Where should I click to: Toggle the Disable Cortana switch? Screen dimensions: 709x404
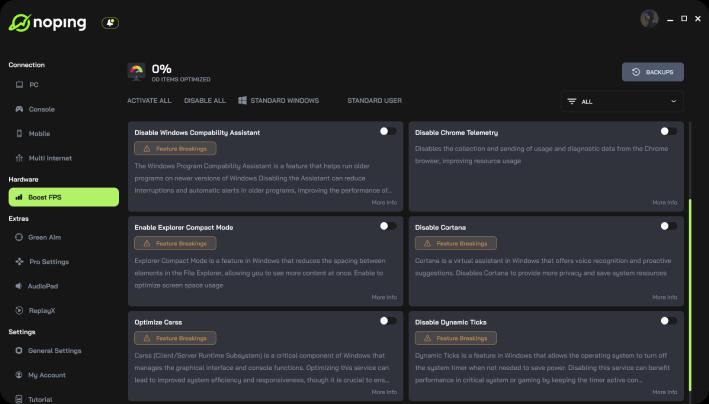tap(668, 226)
